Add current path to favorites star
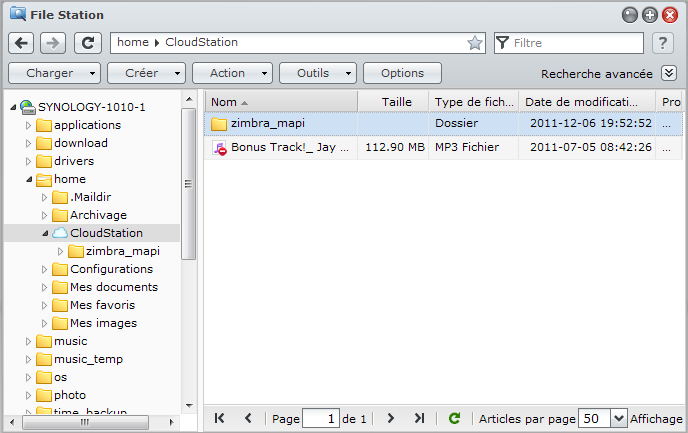Screen dimensions: 688x433 pos(474,43)
